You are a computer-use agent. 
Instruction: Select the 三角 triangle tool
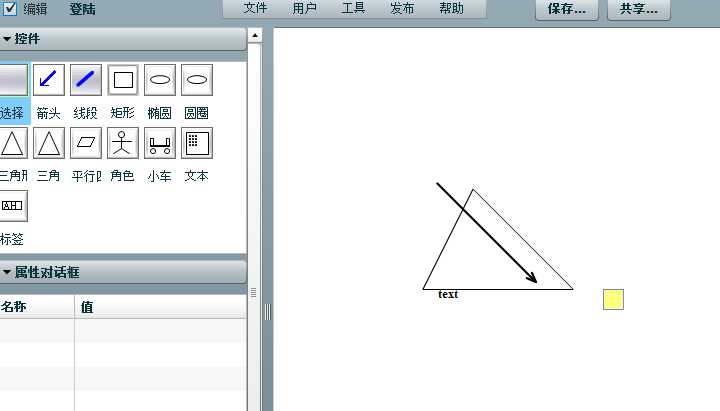(49, 143)
